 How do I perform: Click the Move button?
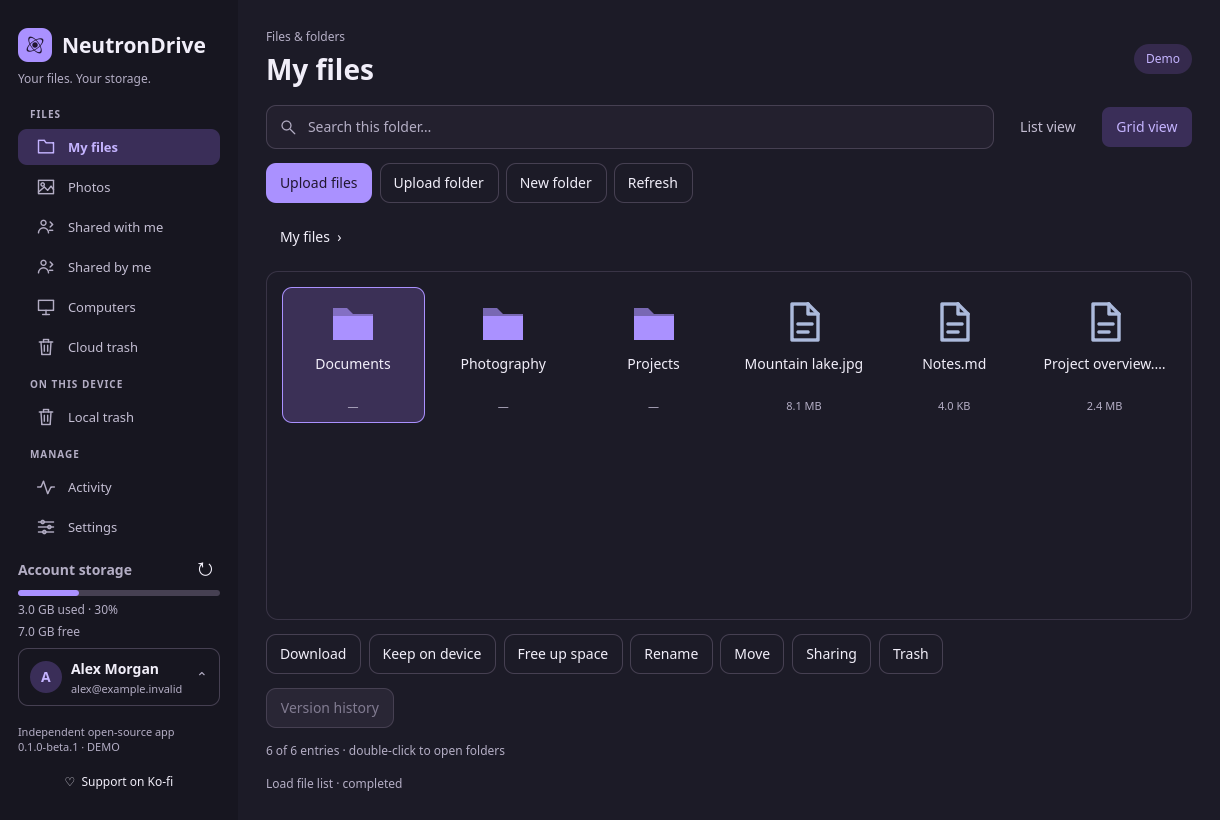coord(752,654)
